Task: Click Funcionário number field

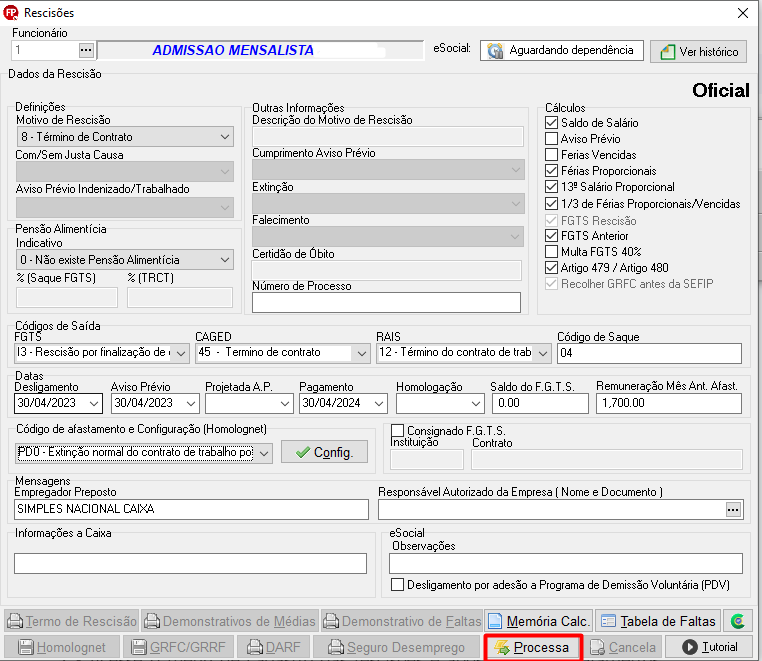Action: [x=44, y=50]
